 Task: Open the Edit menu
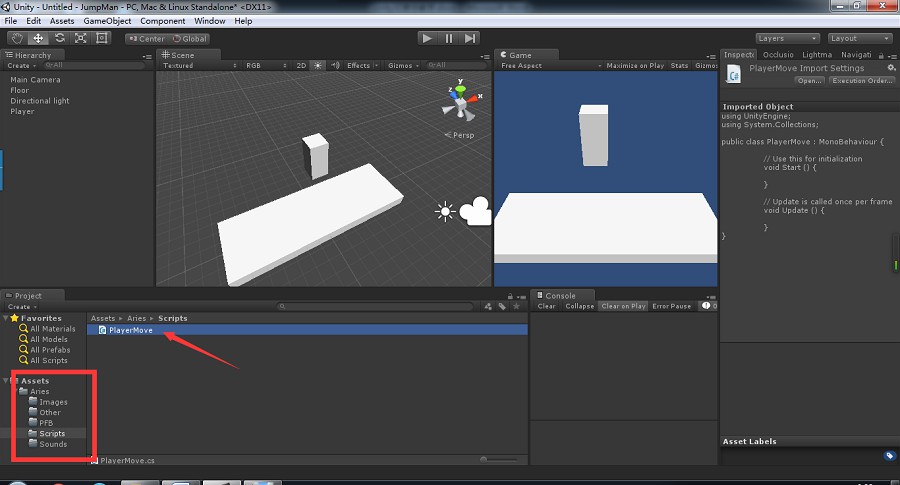coord(33,21)
